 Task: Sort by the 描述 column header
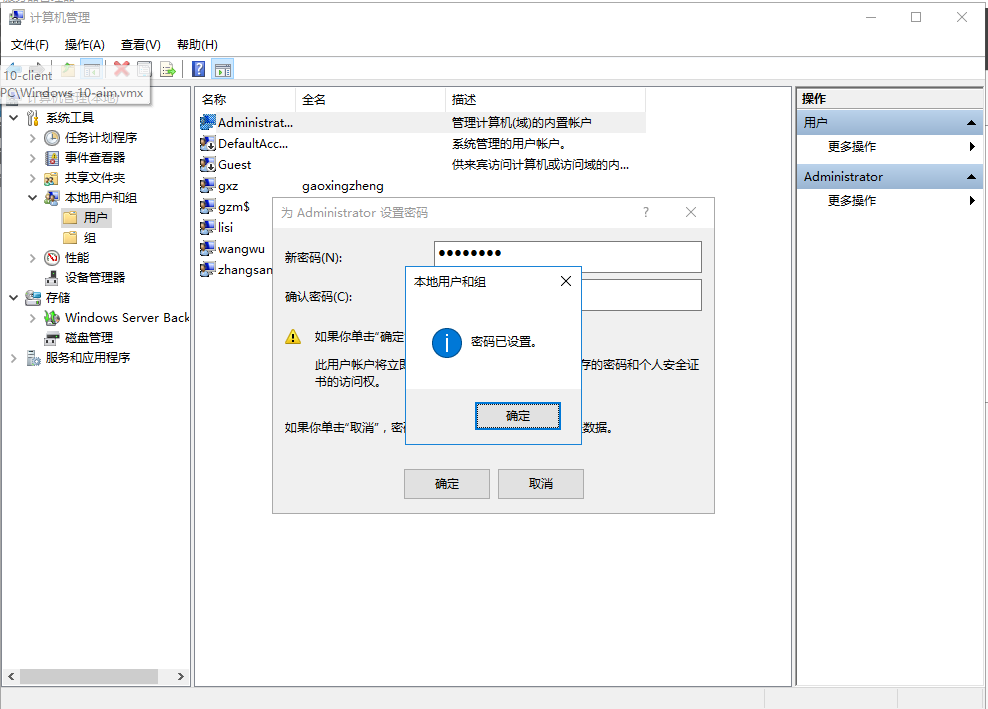click(x=546, y=100)
